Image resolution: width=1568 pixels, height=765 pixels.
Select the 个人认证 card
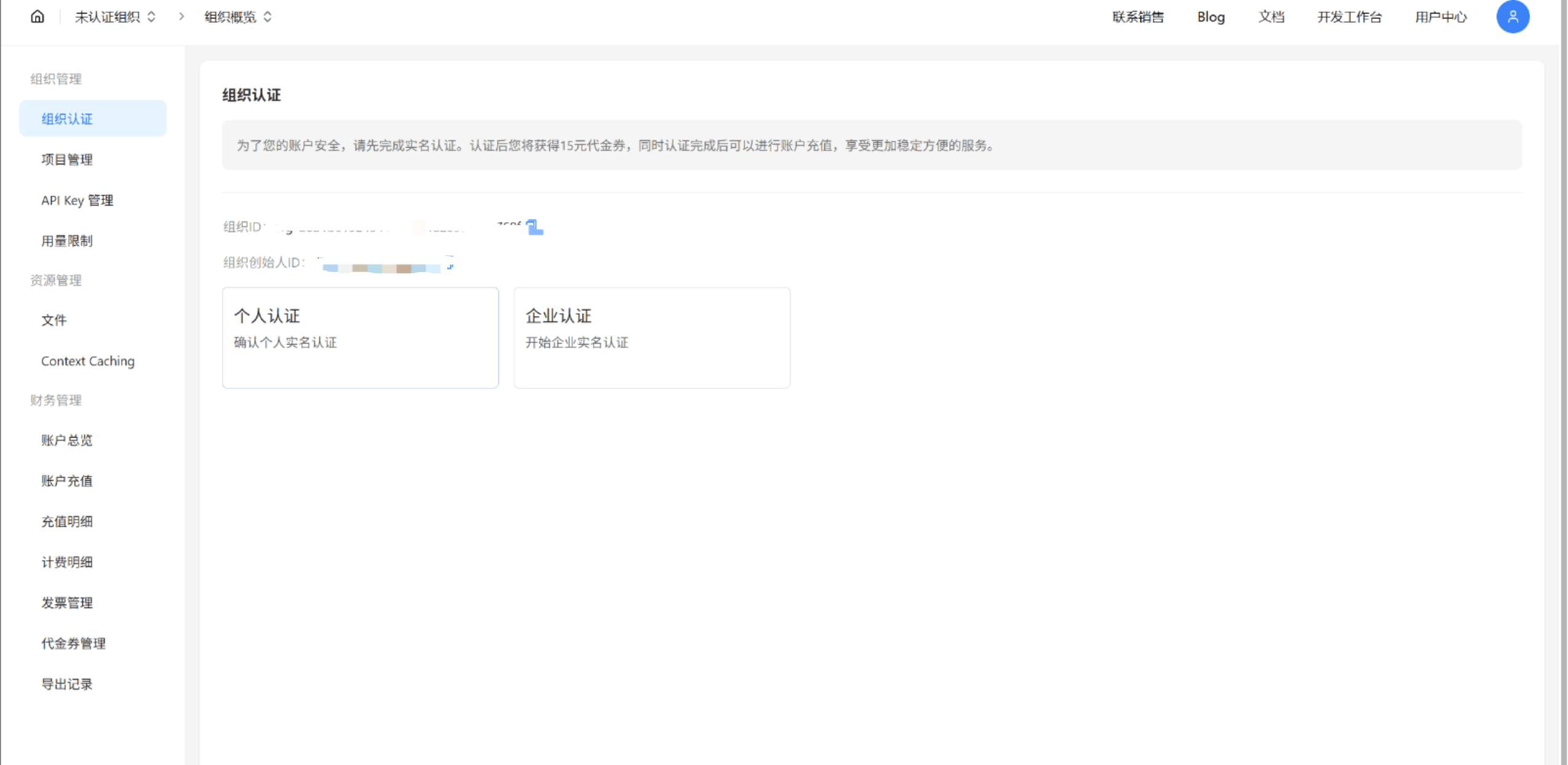click(360, 337)
